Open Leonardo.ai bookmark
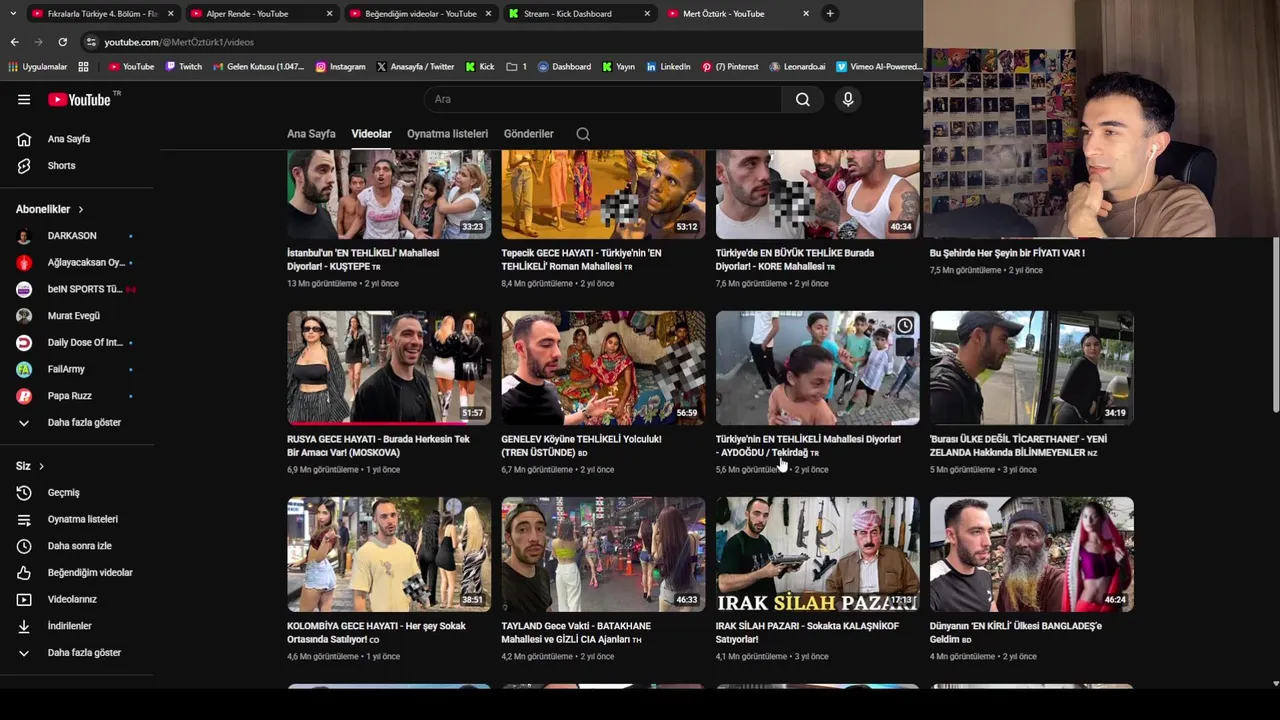Viewport: 1280px width, 720px height. click(797, 67)
